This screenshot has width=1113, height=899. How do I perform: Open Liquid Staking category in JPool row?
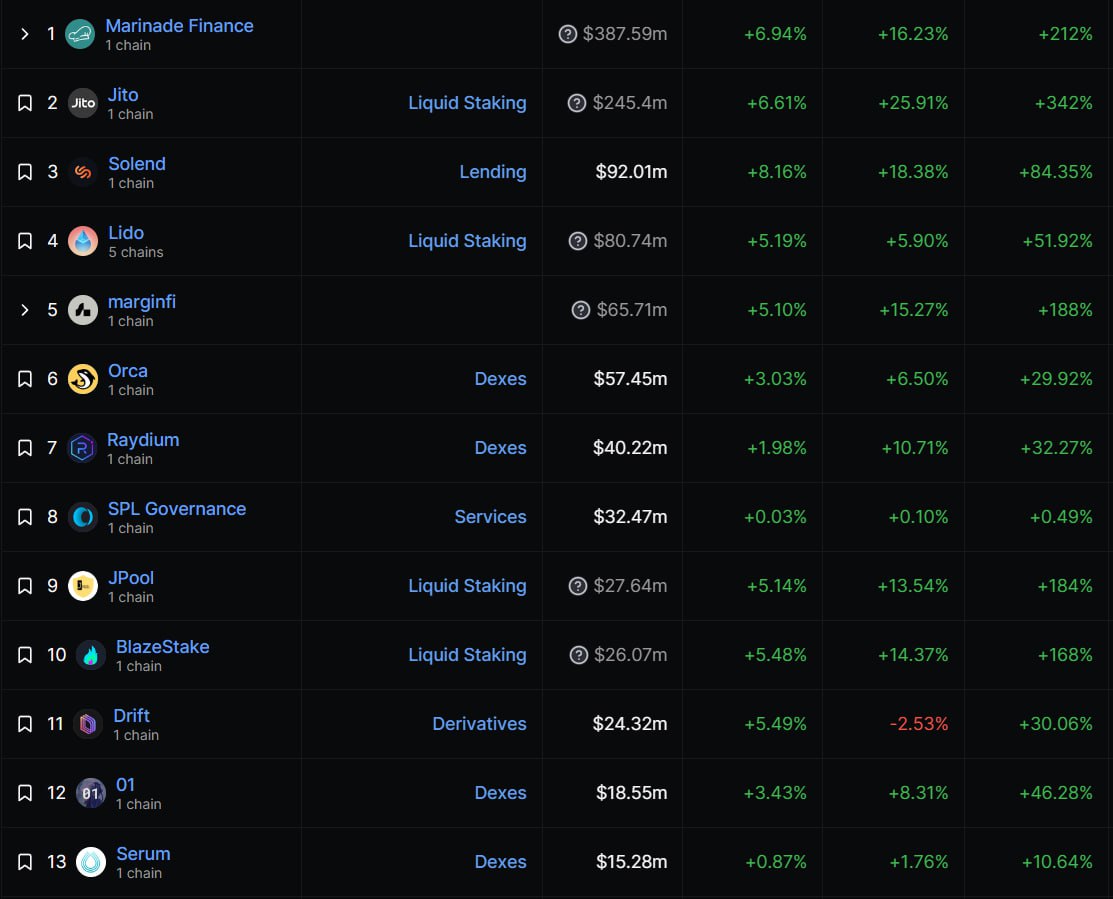[x=467, y=585]
